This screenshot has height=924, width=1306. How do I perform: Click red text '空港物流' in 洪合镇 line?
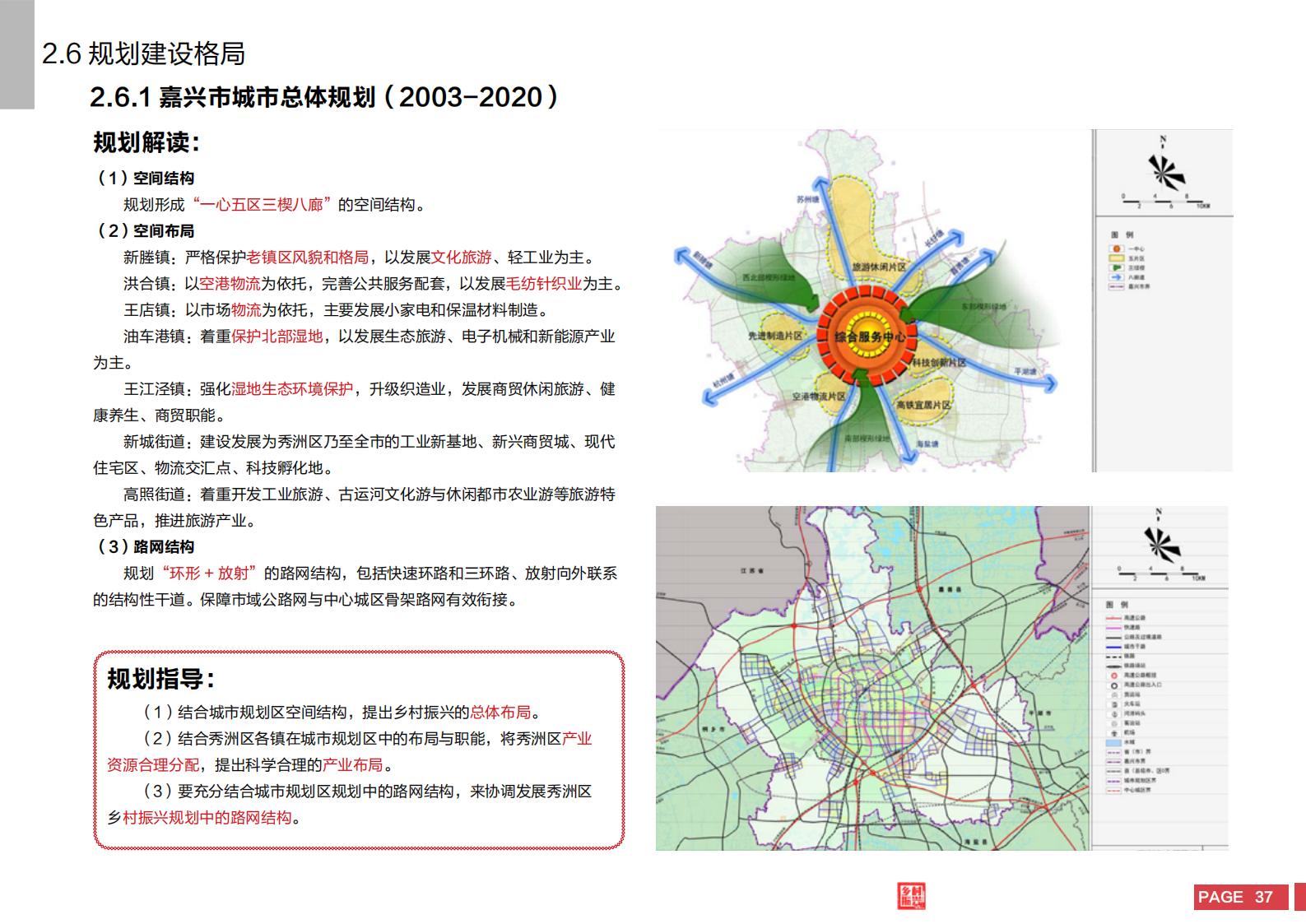(230, 284)
